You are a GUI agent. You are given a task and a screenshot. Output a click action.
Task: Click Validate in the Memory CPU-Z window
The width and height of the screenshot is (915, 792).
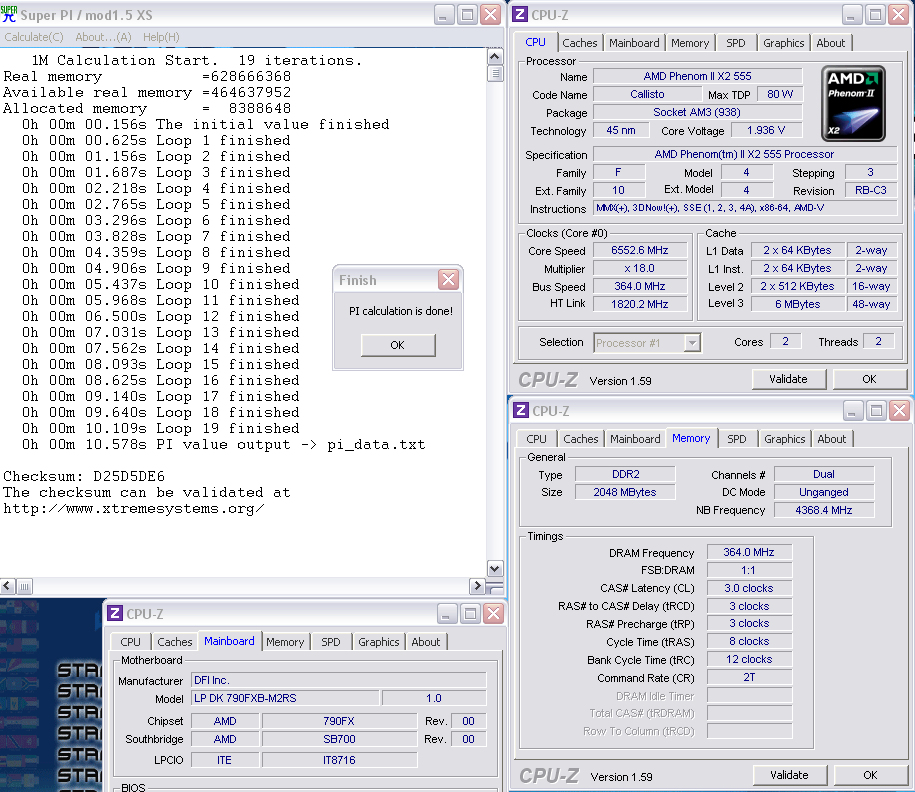point(790,775)
